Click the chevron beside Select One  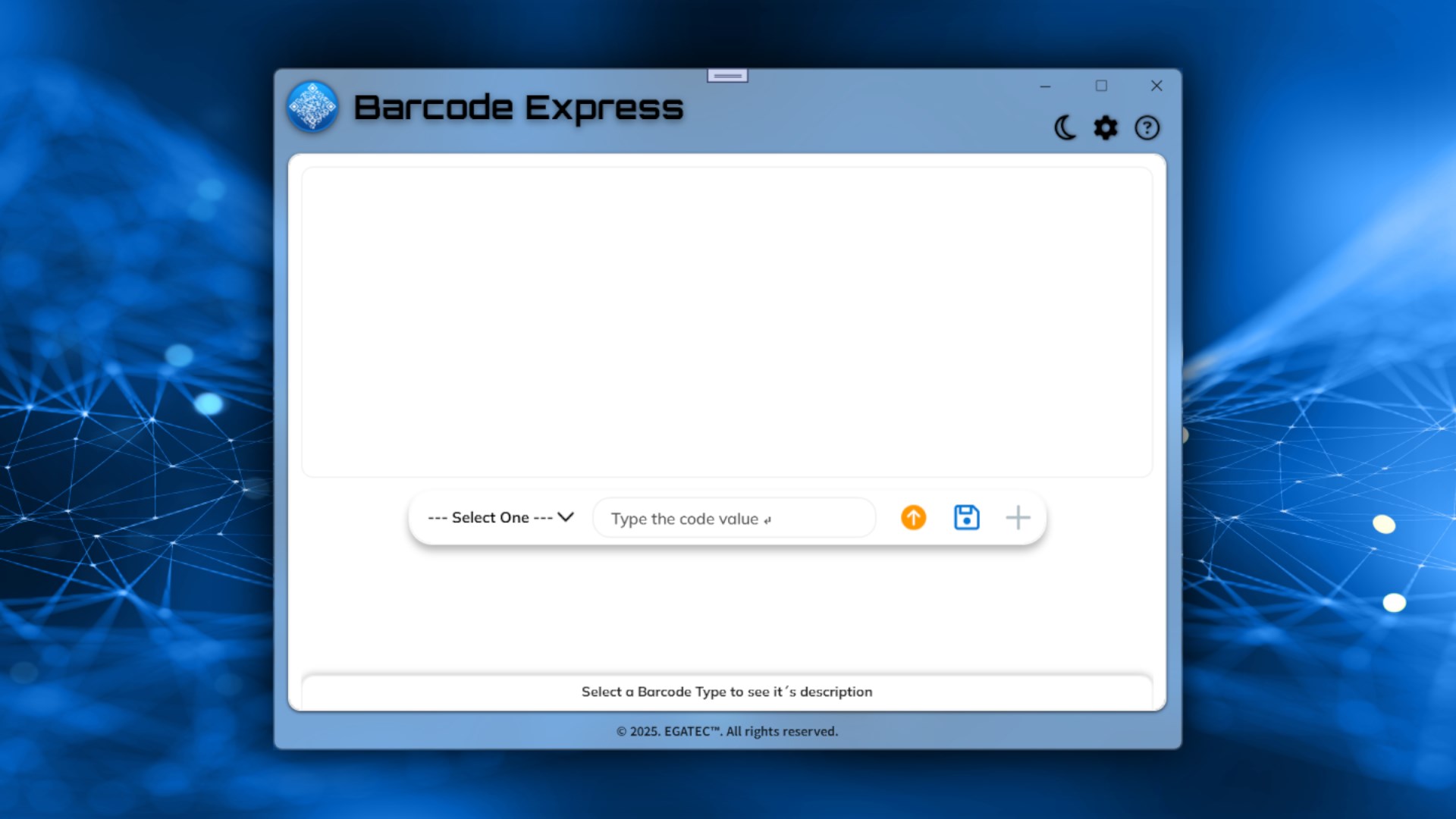coord(566,517)
